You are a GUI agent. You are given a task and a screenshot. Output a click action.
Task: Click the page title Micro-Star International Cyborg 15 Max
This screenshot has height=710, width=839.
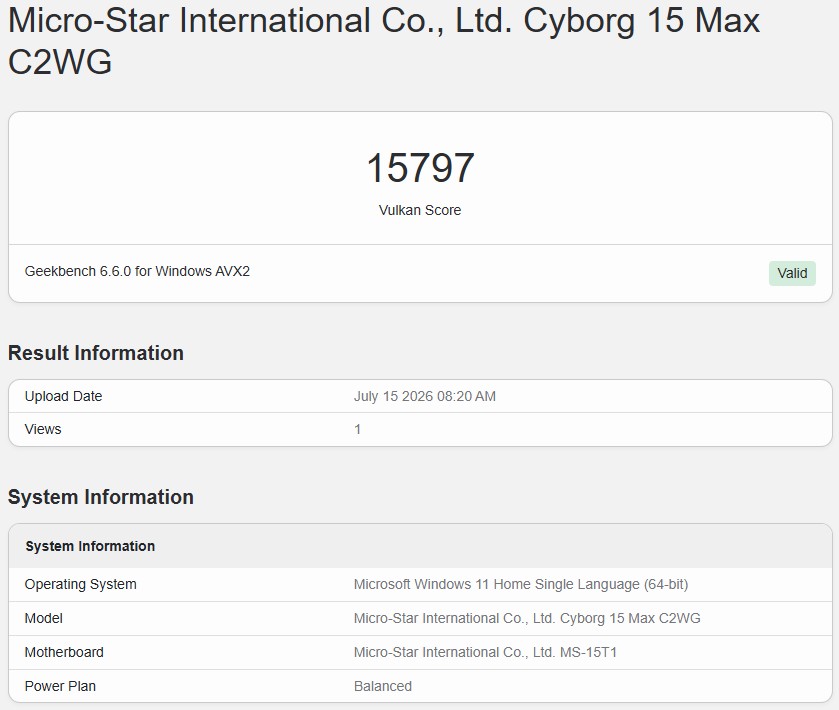coord(384,41)
